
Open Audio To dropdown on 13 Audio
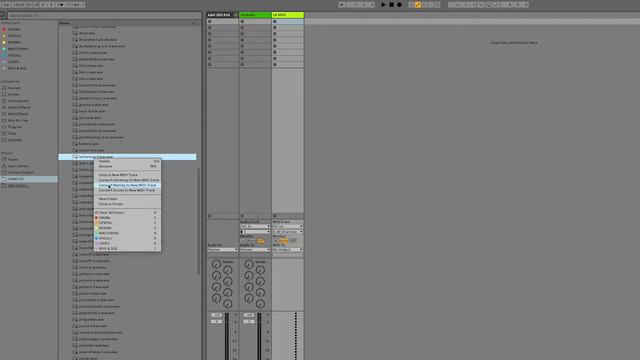click(255, 249)
